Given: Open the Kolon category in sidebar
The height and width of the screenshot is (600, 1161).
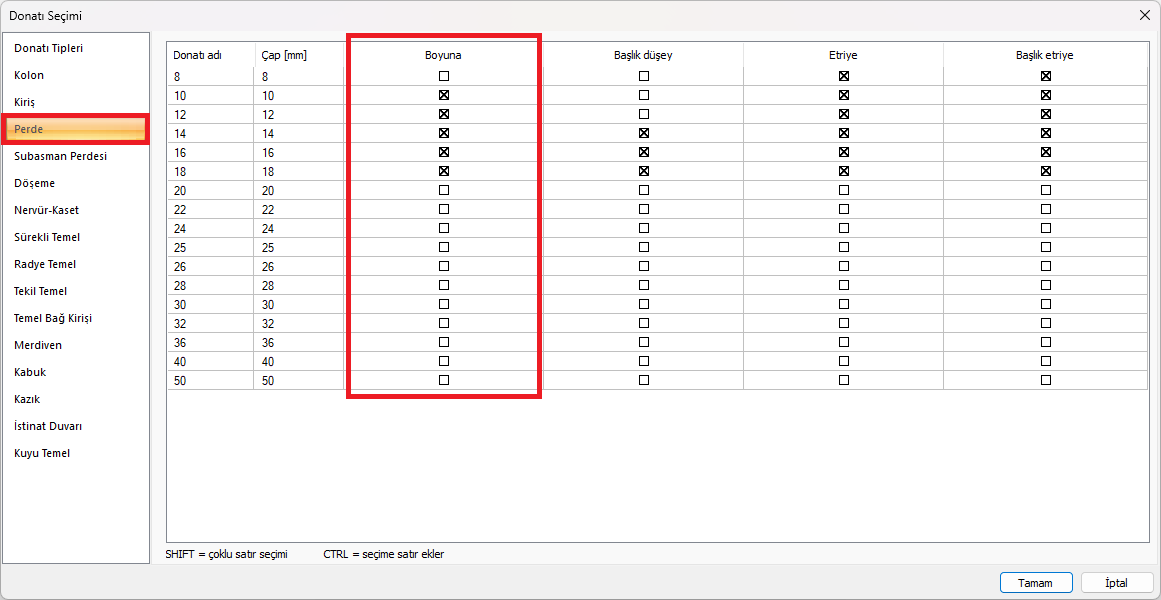Looking at the screenshot, I should coord(29,75).
